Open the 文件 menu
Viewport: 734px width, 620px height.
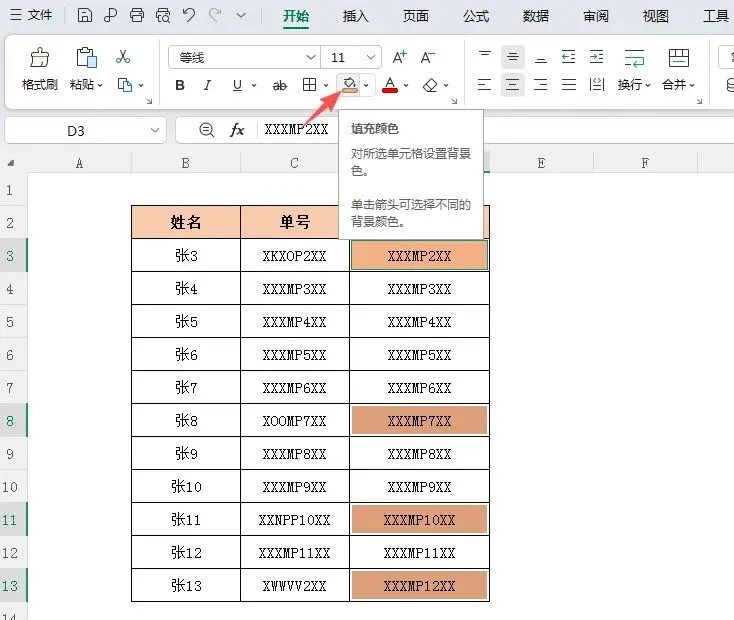point(31,15)
